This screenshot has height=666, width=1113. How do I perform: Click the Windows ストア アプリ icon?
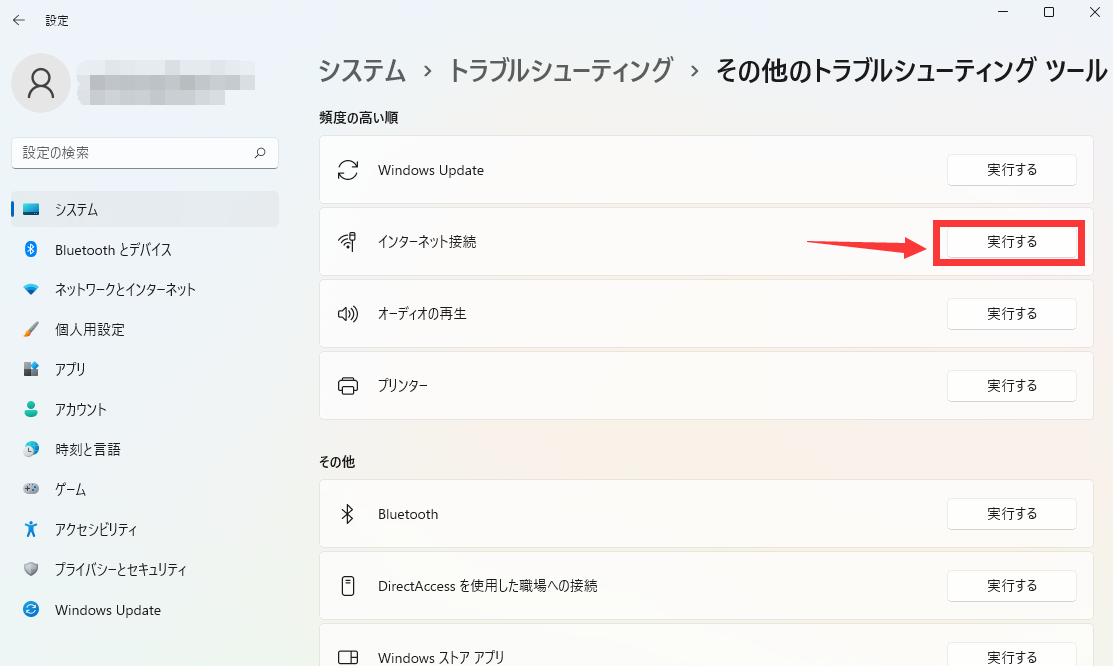(x=347, y=656)
